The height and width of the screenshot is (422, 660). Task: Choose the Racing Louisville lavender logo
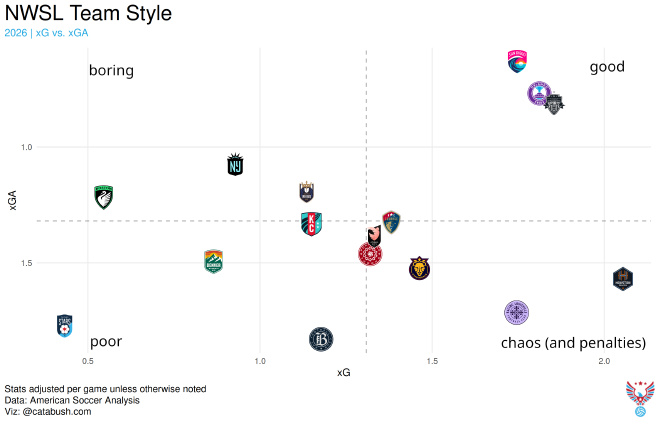(x=516, y=312)
